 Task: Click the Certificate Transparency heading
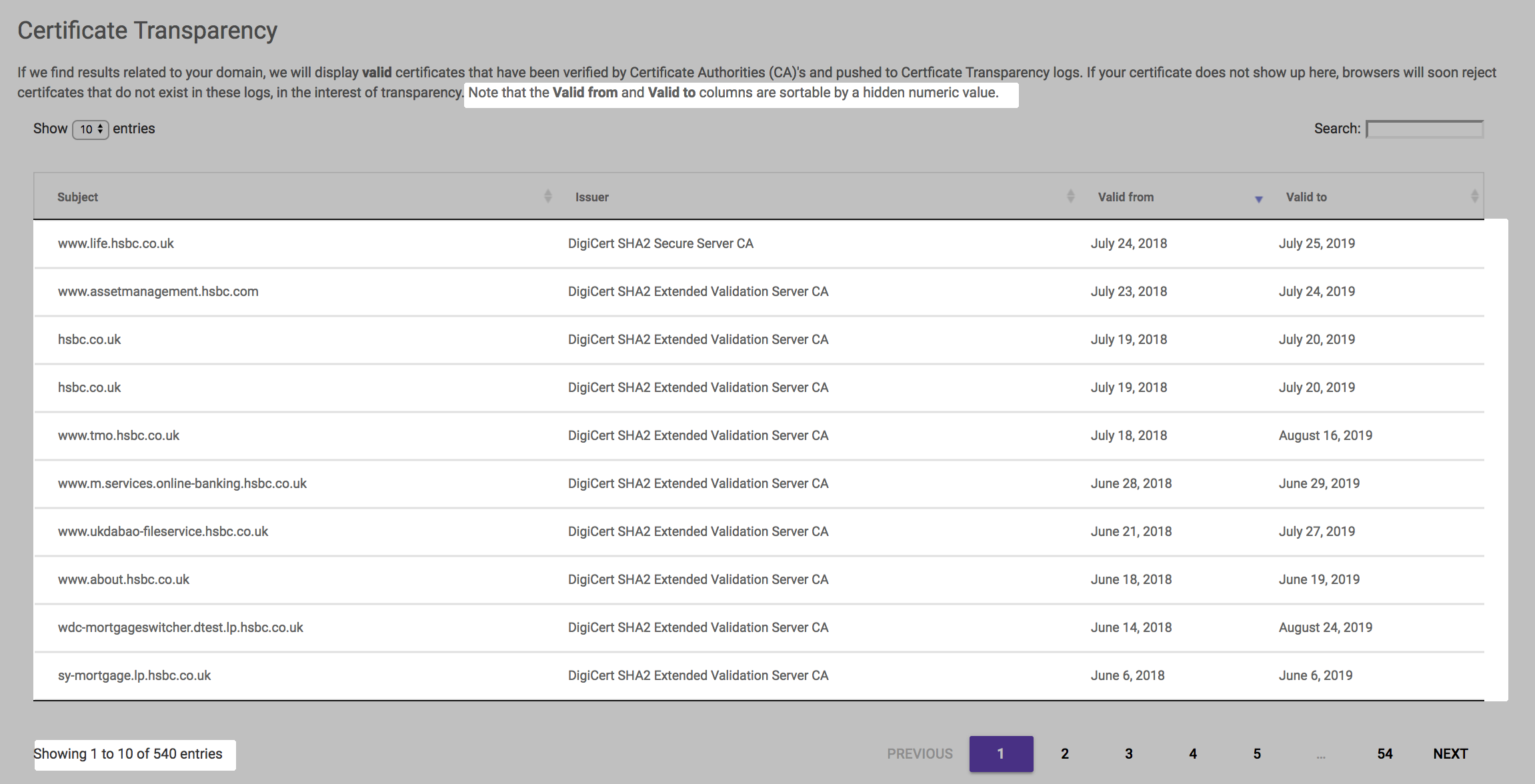tap(147, 31)
